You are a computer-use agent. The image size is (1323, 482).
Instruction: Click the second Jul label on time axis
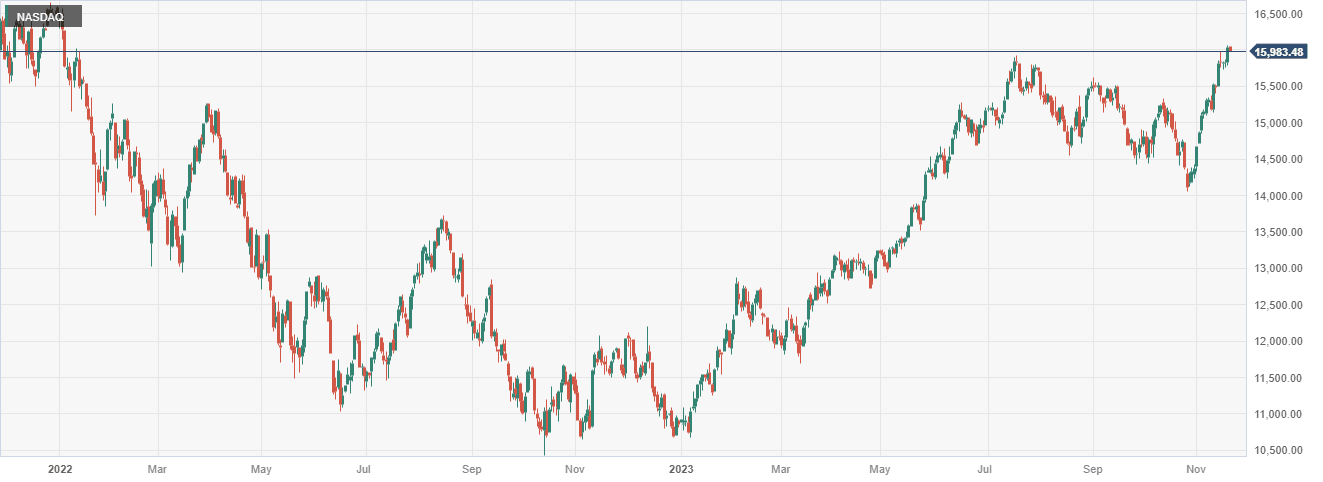coord(986,468)
